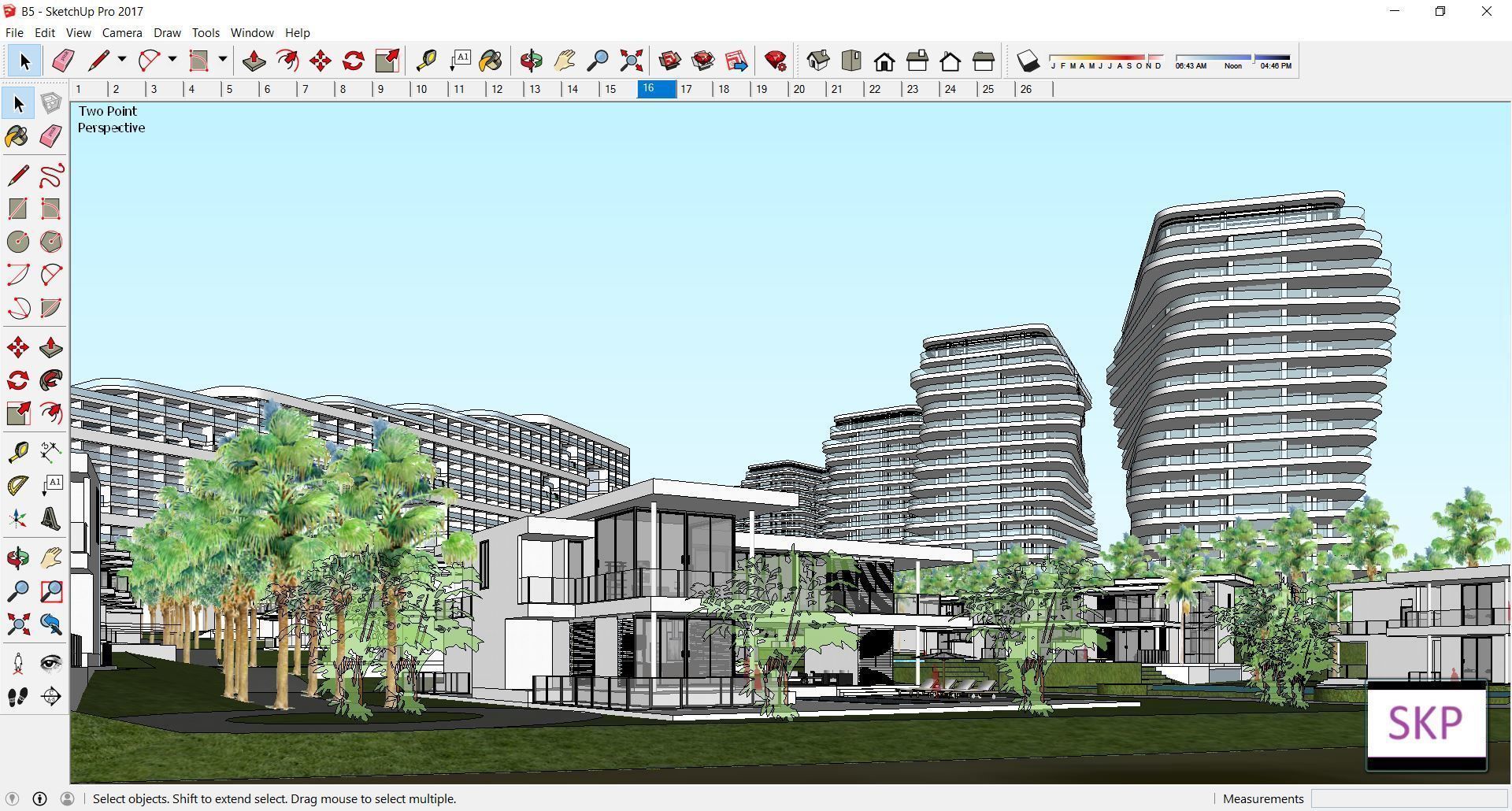This screenshot has width=1512, height=811.
Task: Switch to Front view house icon
Action: coord(884,61)
